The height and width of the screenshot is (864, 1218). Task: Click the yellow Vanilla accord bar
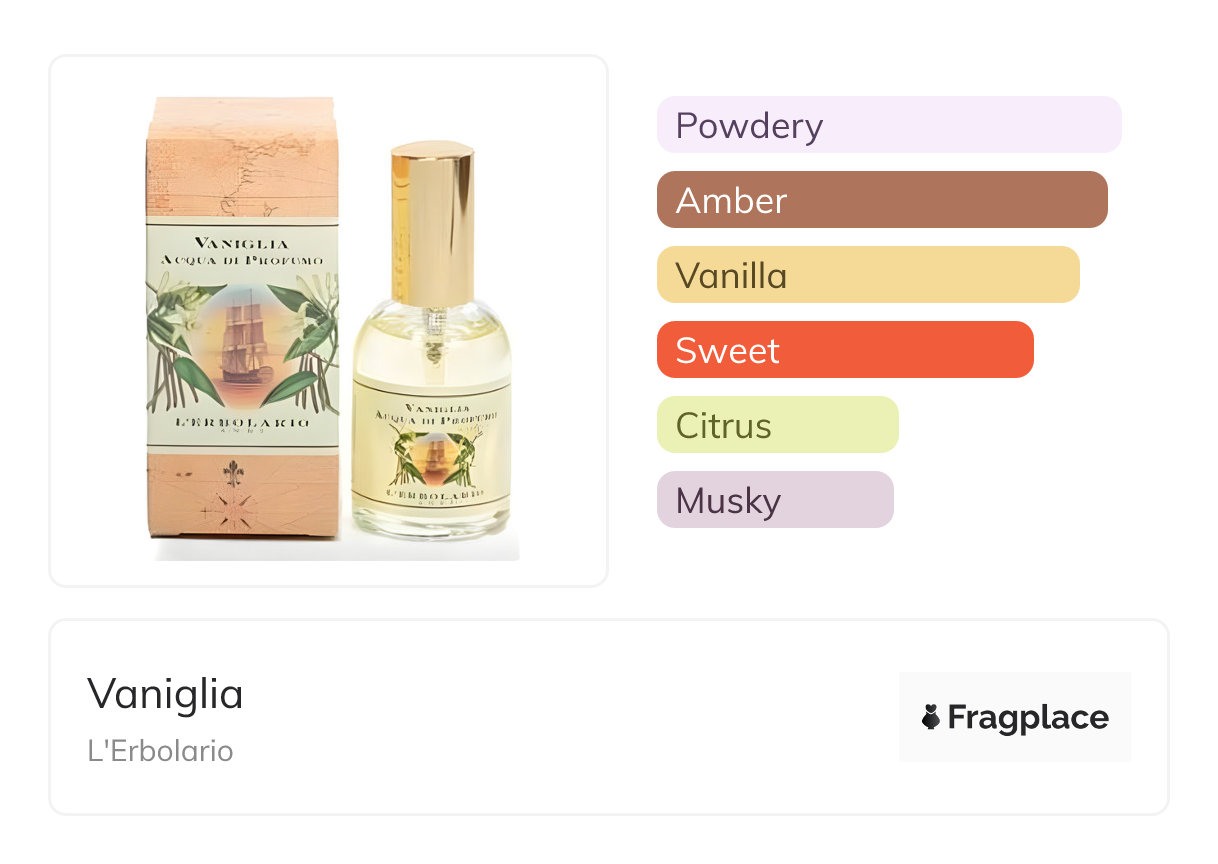(x=867, y=275)
